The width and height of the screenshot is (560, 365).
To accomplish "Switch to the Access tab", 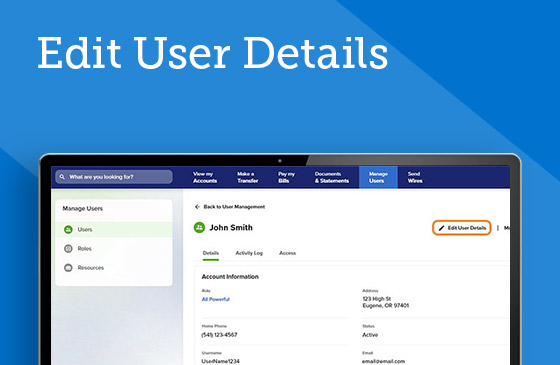I will click(x=288, y=253).
